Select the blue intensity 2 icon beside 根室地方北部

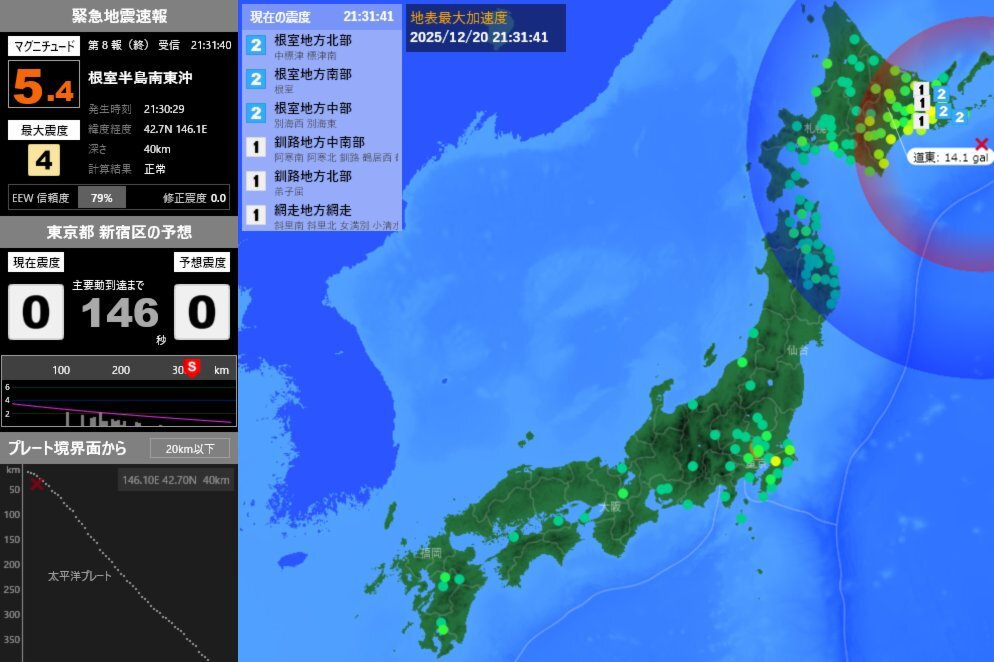255,44
